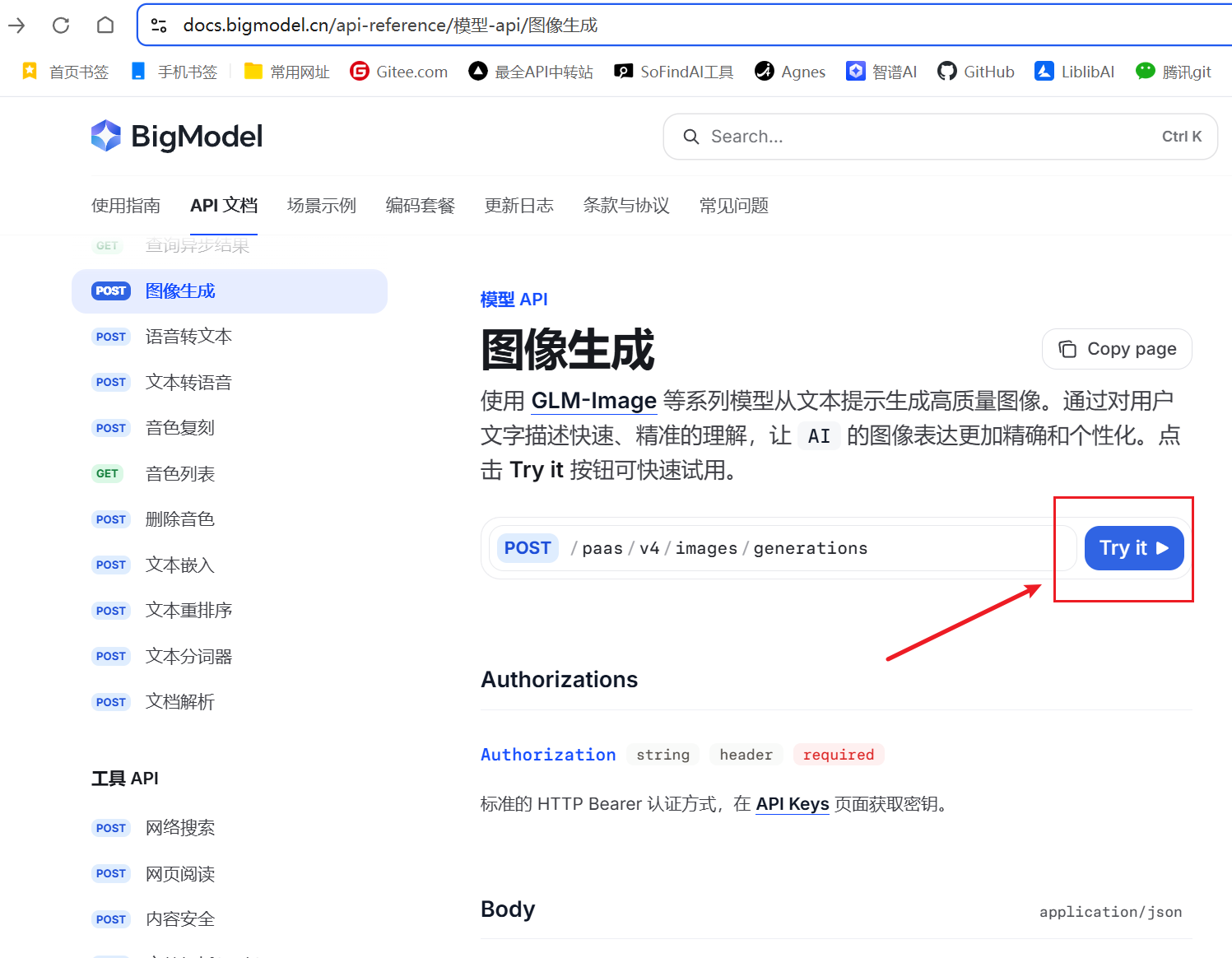Click the Try it button

[x=1134, y=548]
